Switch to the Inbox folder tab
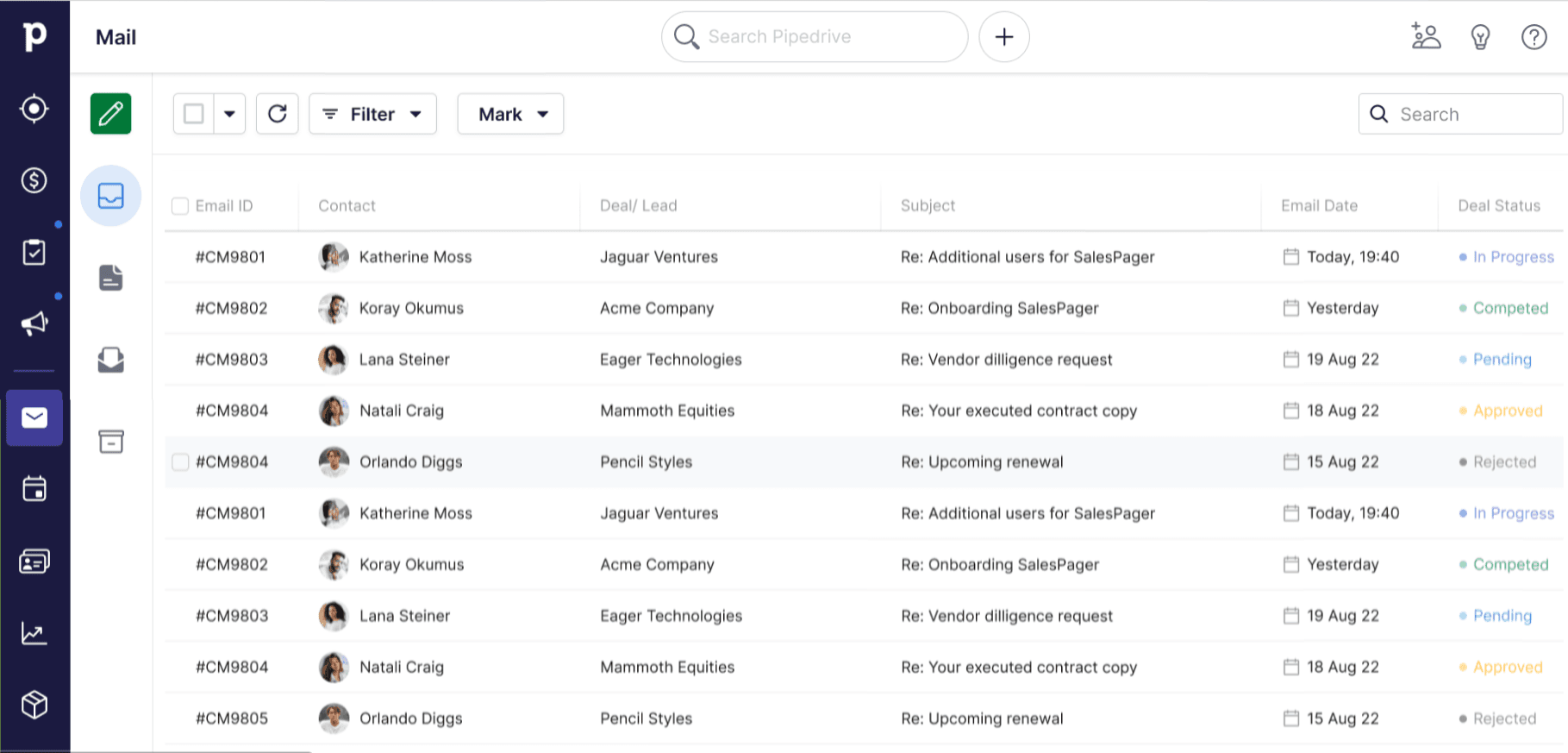The width and height of the screenshot is (1568, 753). pos(110,196)
